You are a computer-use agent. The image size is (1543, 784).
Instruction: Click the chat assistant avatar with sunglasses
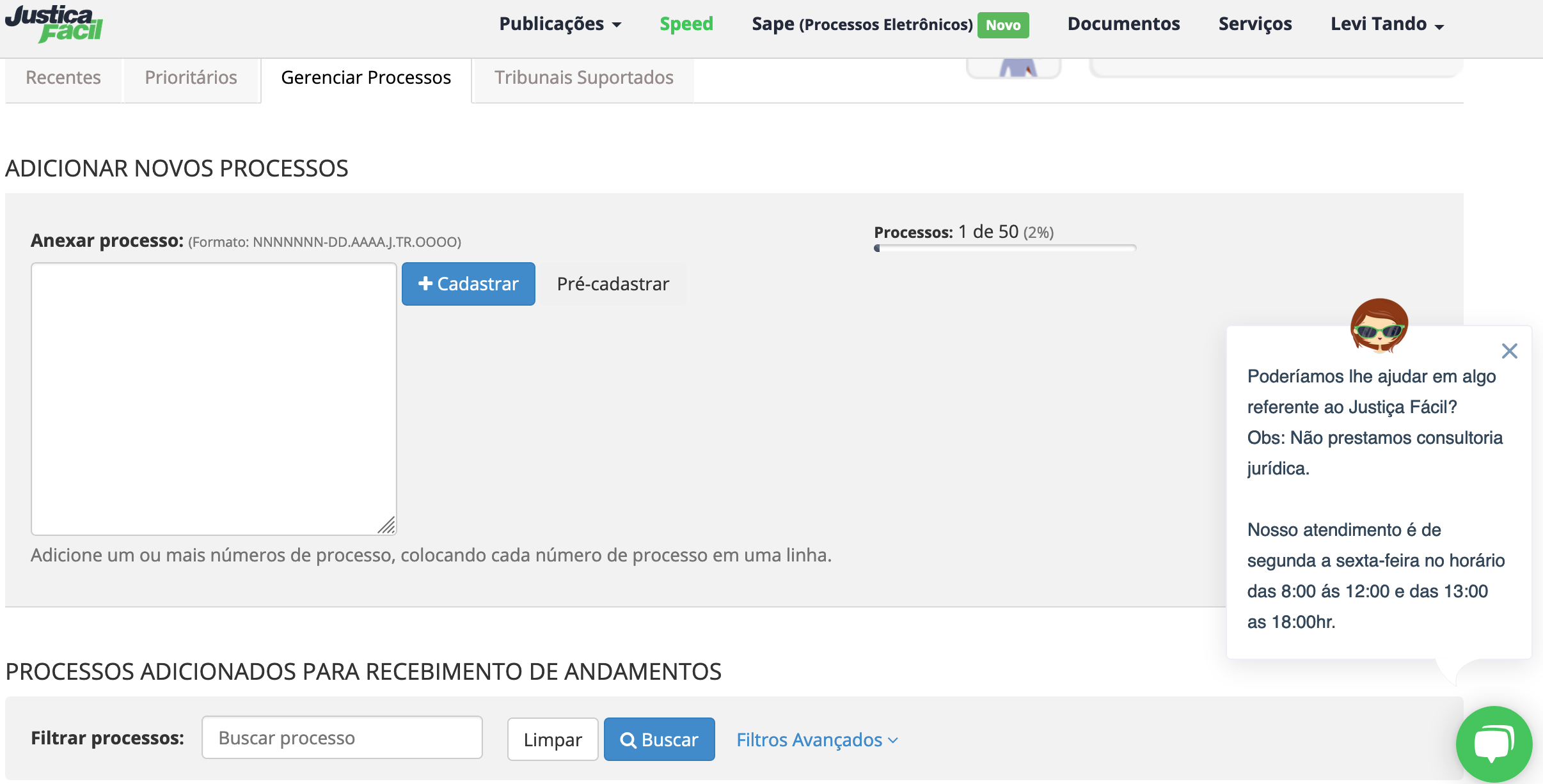(x=1379, y=326)
